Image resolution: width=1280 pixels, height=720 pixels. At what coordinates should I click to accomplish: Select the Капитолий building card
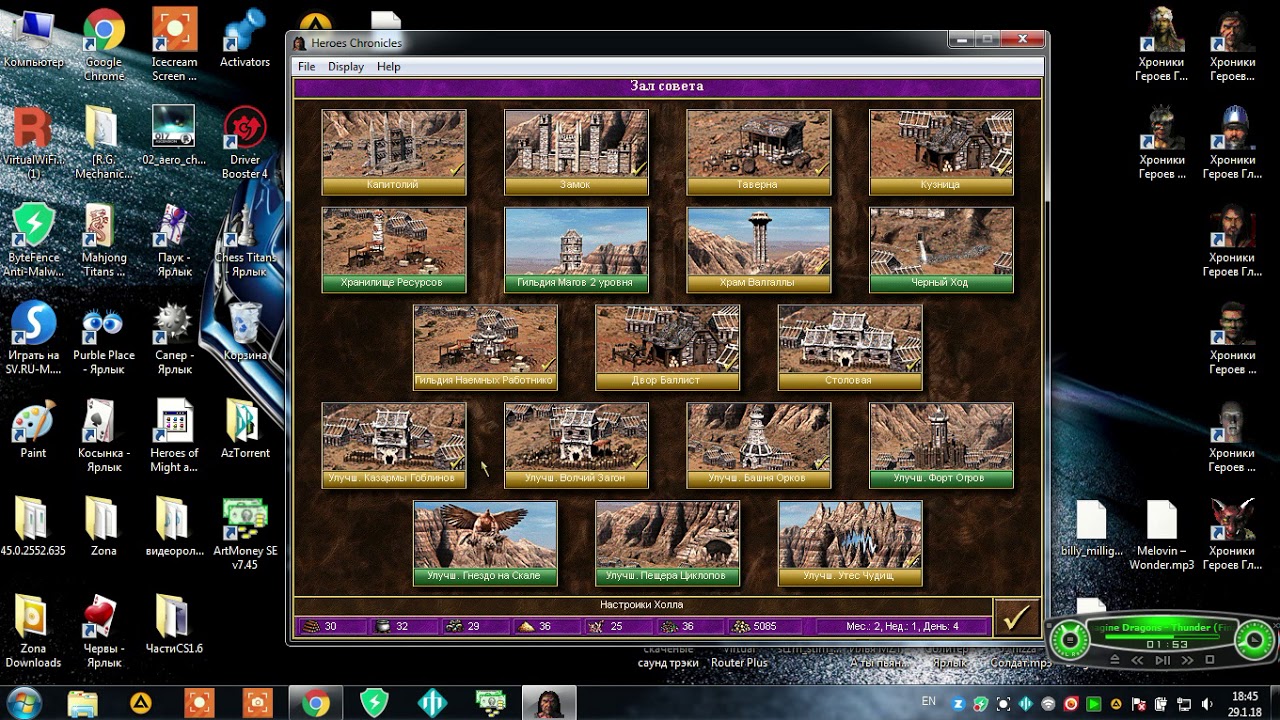click(394, 152)
